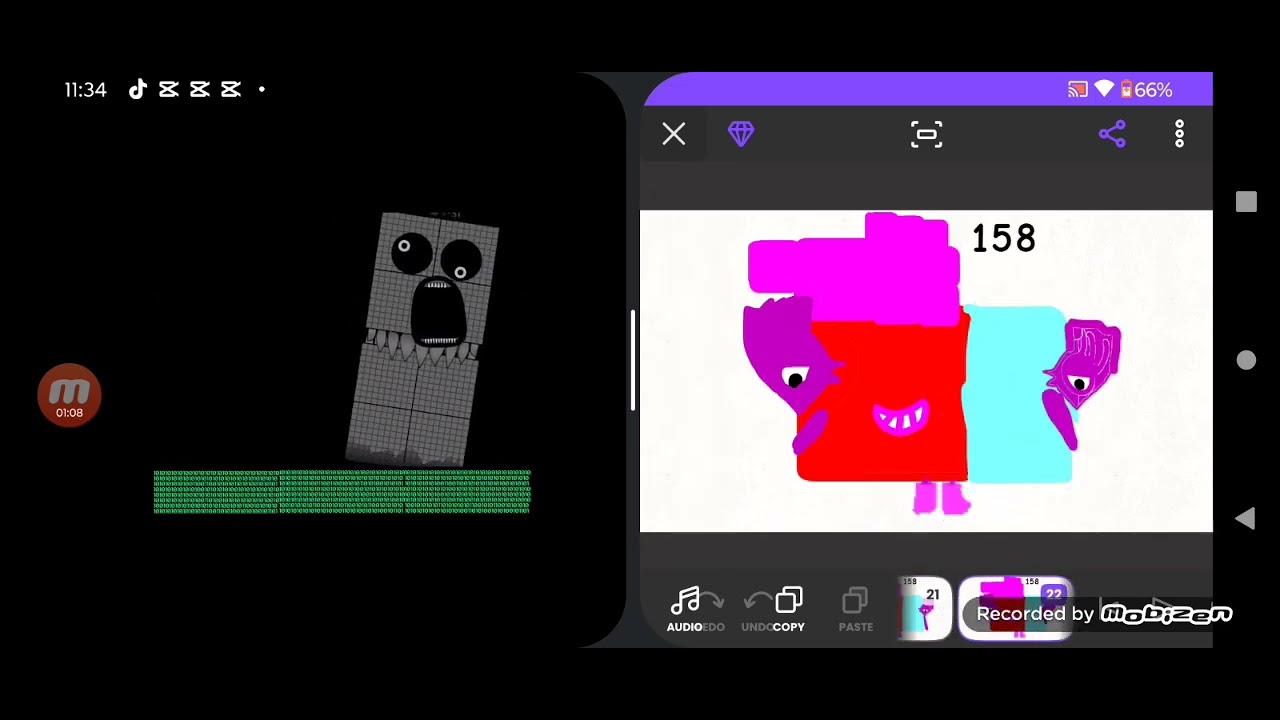Close the animation editor with X
The height and width of the screenshot is (720, 1280).
674,134
